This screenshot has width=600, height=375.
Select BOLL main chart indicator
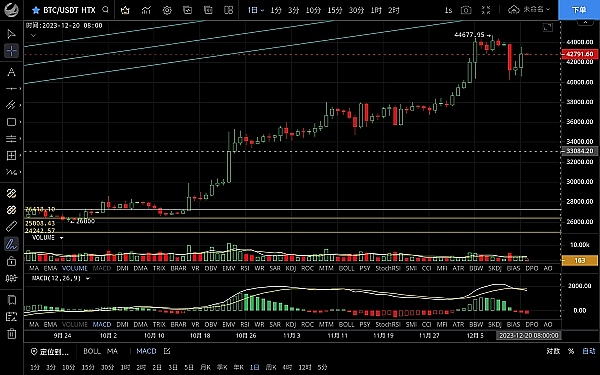click(92, 351)
